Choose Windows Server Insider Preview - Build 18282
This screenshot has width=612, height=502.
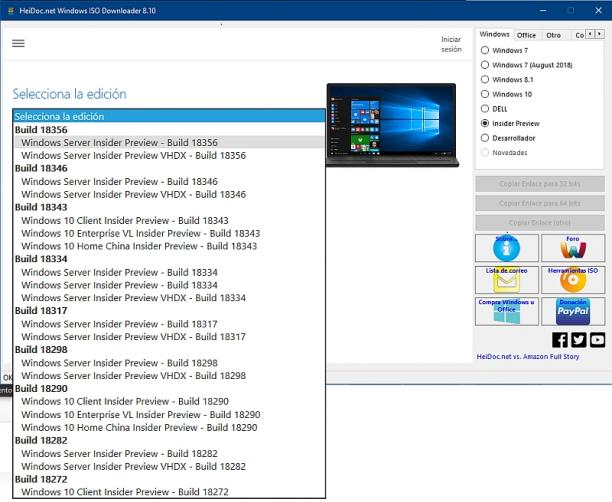coord(169,454)
